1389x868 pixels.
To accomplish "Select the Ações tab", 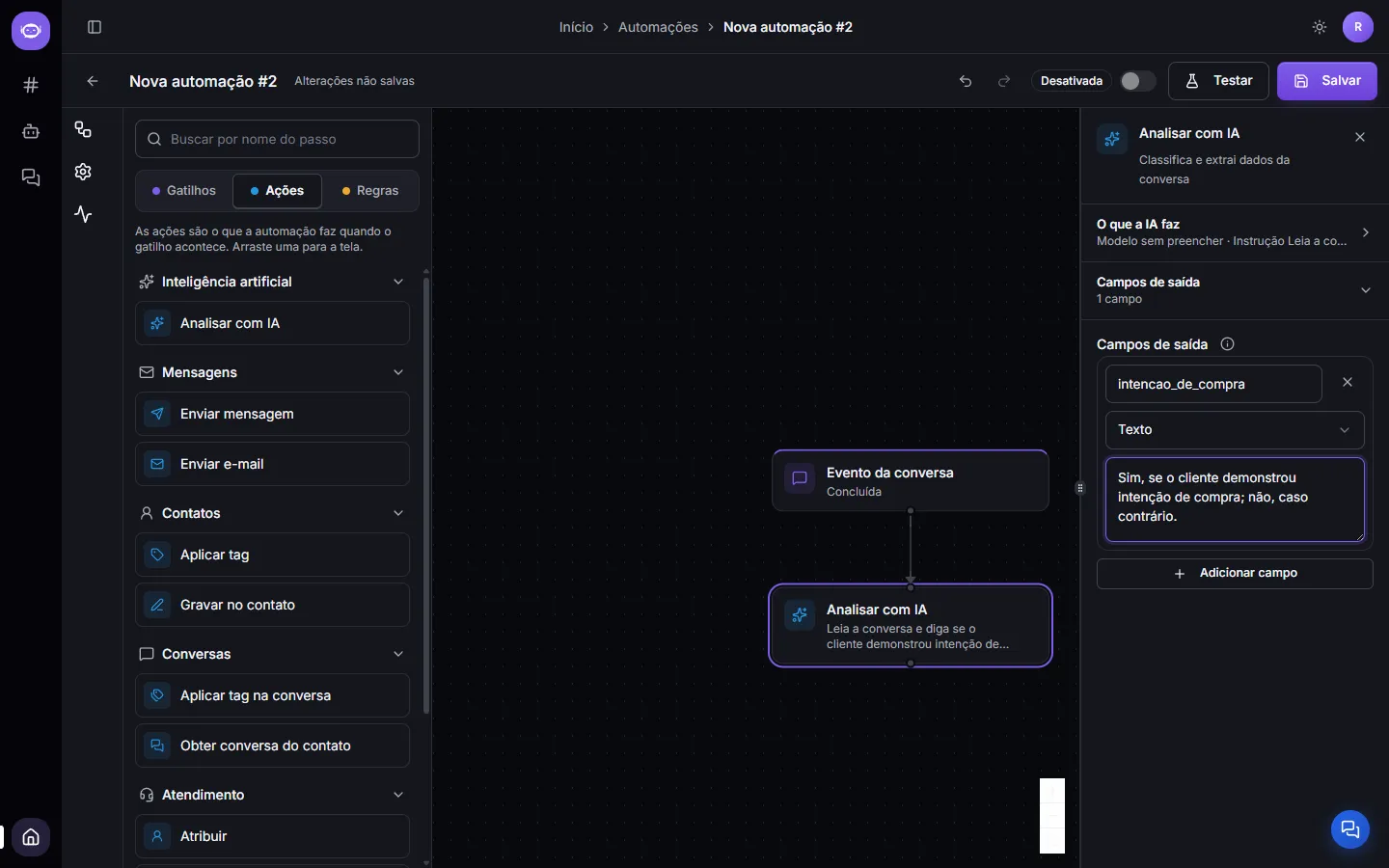I will (x=277, y=191).
